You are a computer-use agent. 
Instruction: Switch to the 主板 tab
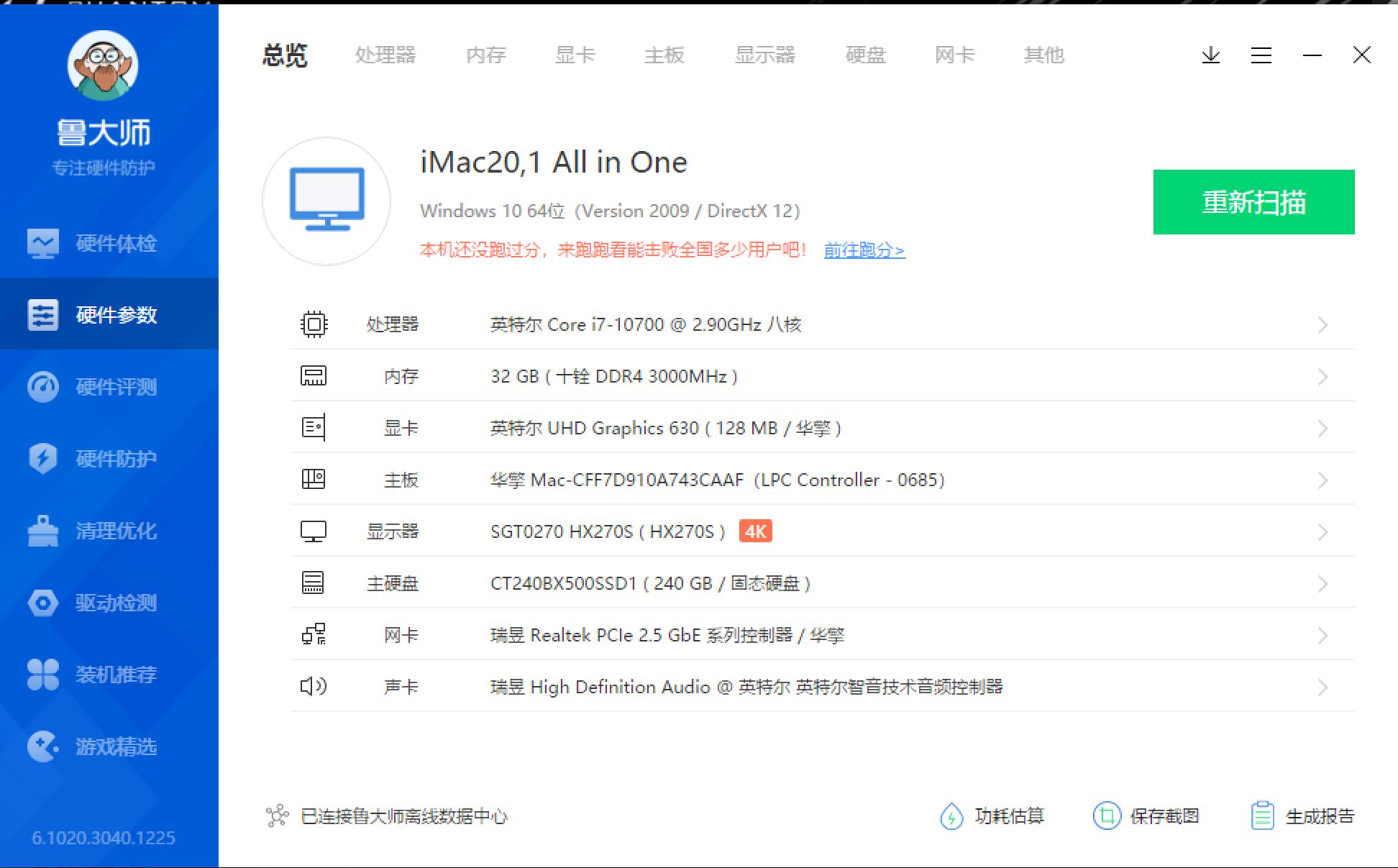point(664,55)
